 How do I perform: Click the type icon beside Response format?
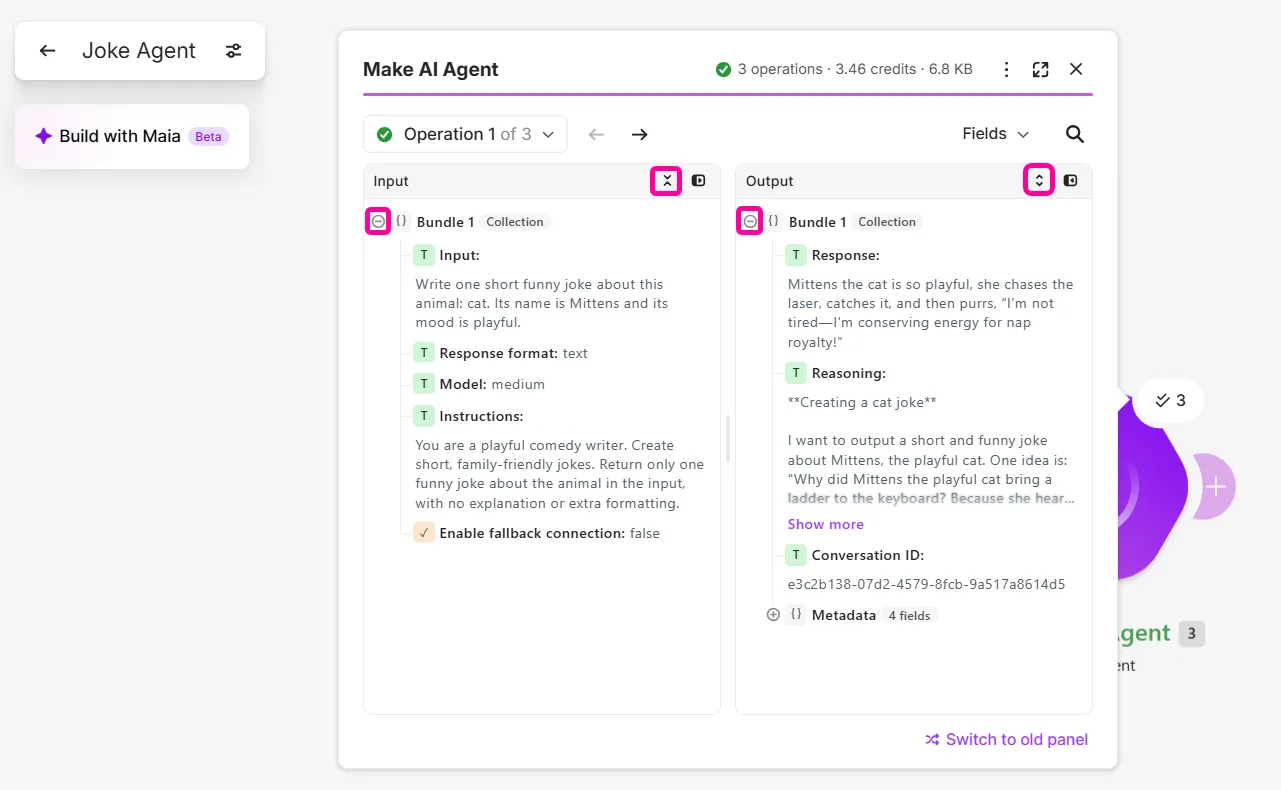[424, 353]
